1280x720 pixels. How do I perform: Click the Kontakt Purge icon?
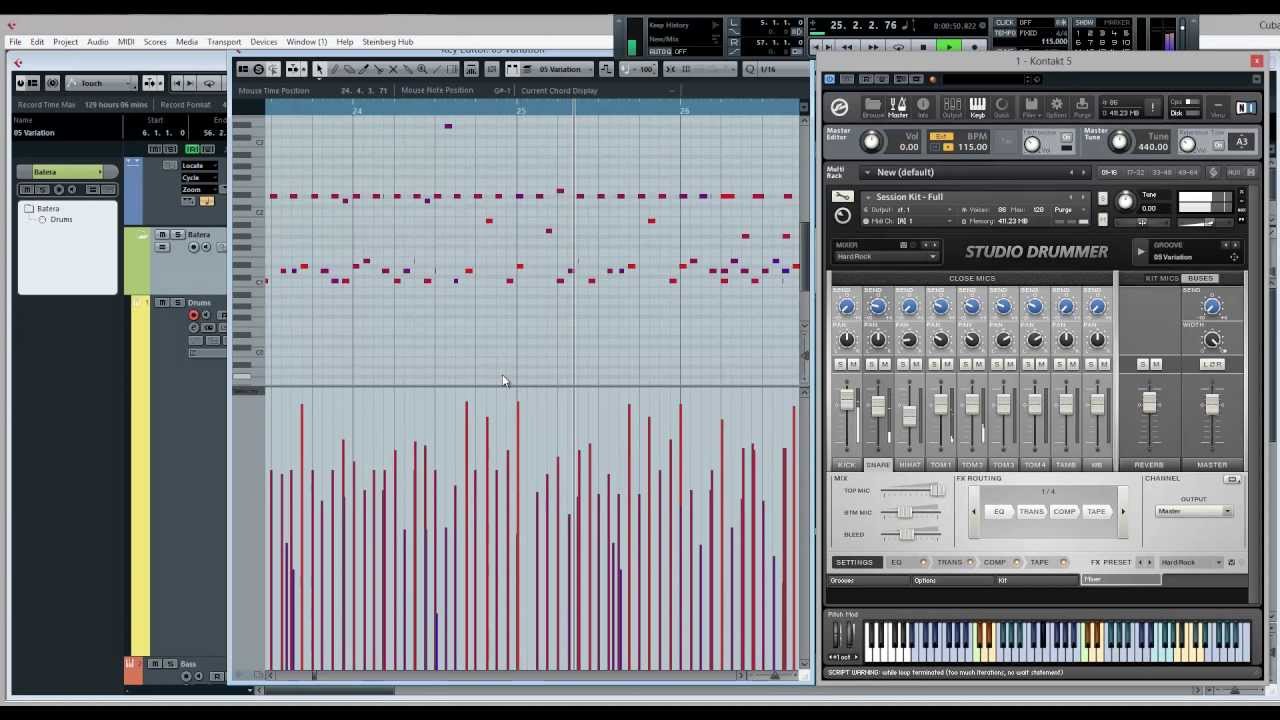pos(1082,107)
